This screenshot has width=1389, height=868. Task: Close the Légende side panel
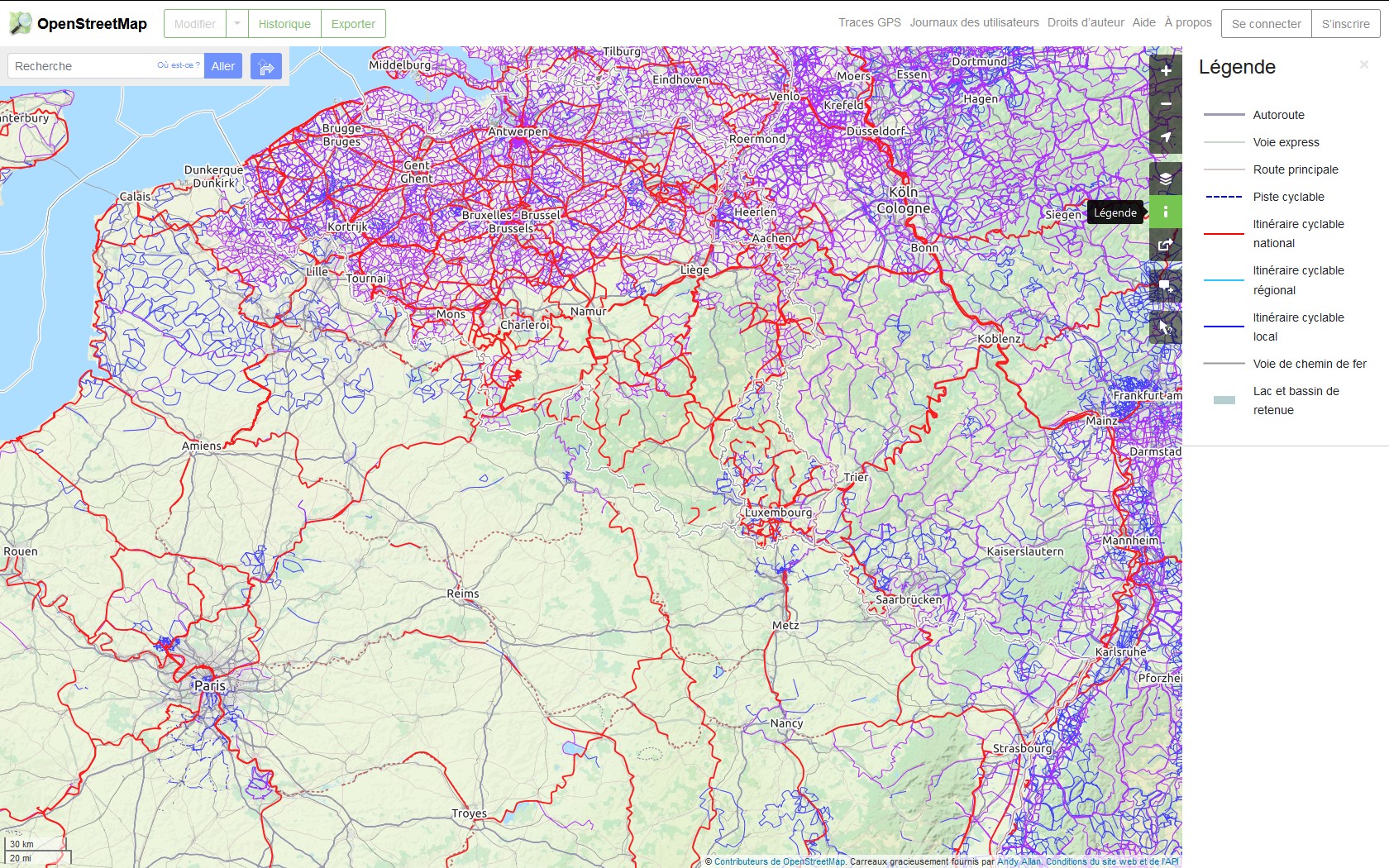[x=1364, y=64]
